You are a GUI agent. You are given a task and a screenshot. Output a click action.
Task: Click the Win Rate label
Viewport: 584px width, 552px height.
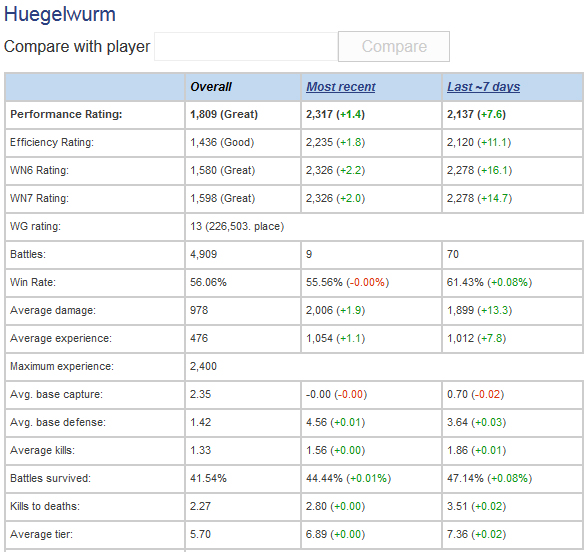[33, 282]
